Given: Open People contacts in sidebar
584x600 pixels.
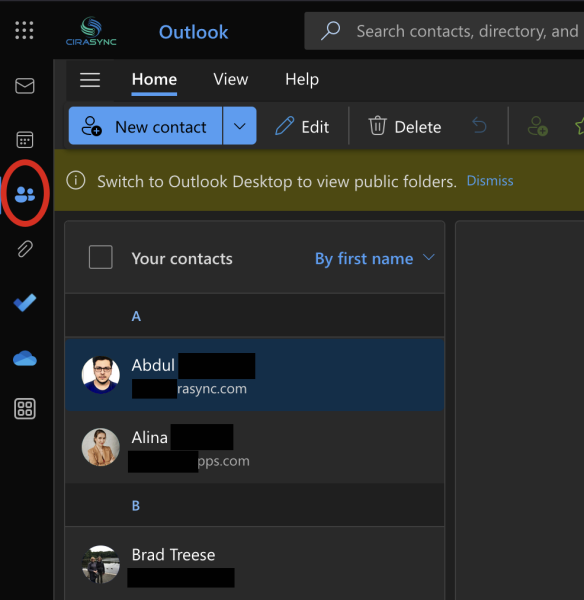Looking at the screenshot, I should click(x=25, y=194).
